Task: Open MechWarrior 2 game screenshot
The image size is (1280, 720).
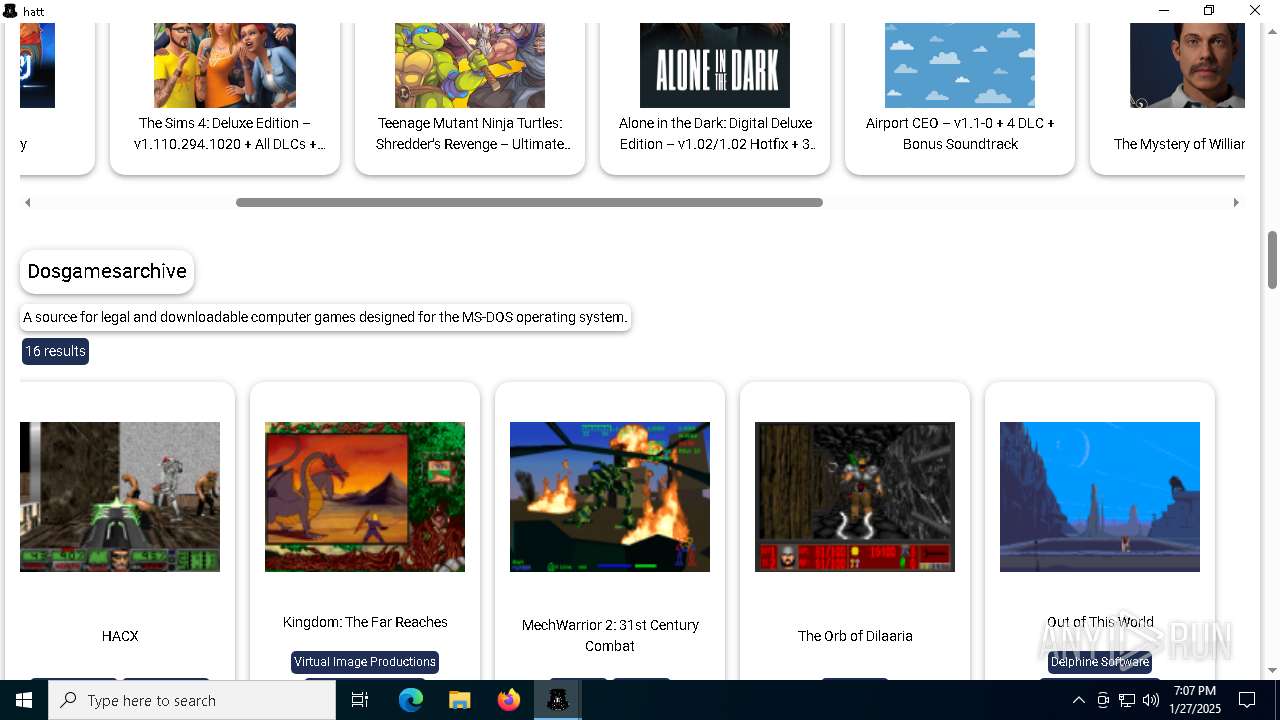Action: 610,497
